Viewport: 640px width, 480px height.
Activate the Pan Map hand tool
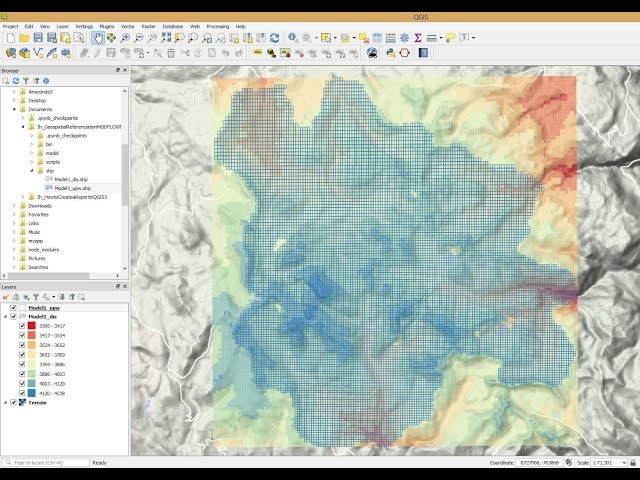98,38
